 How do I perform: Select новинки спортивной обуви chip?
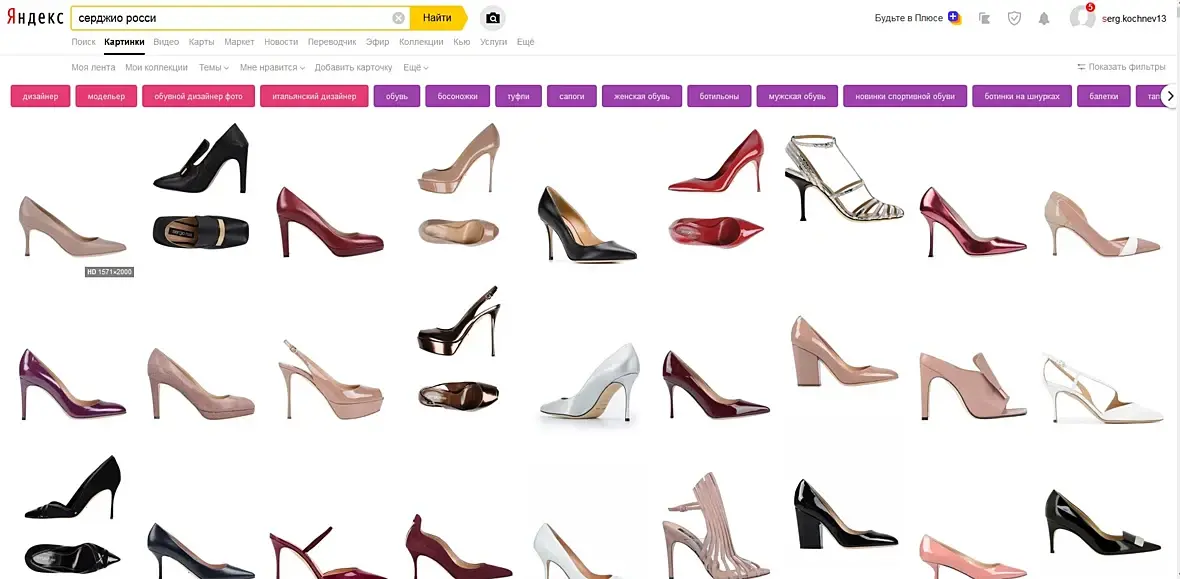pyautogui.click(x=905, y=96)
